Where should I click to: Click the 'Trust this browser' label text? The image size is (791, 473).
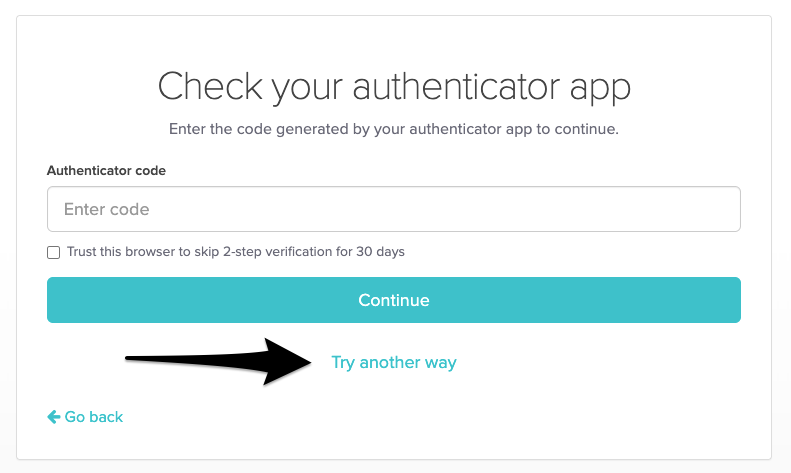point(235,252)
